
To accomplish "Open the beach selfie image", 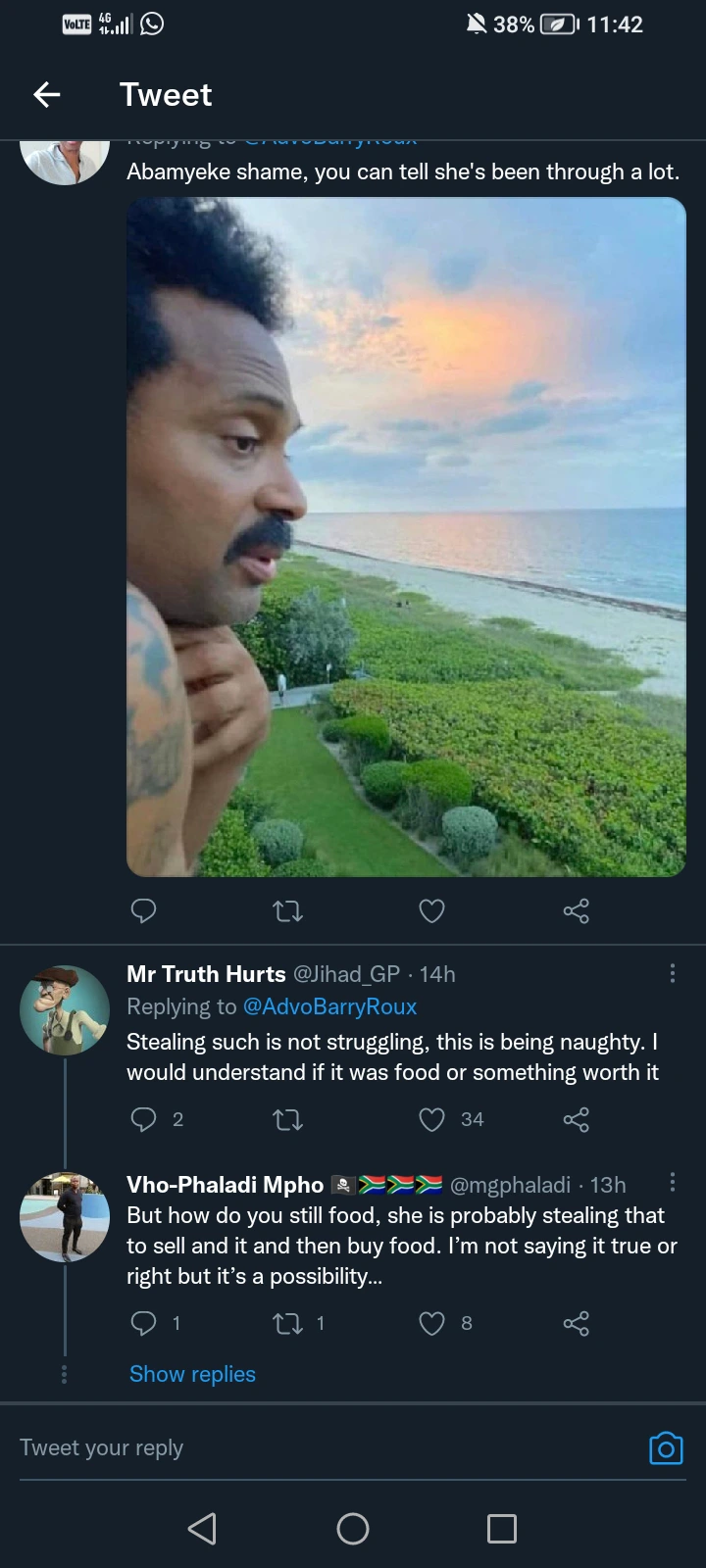I will click(406, 537).
